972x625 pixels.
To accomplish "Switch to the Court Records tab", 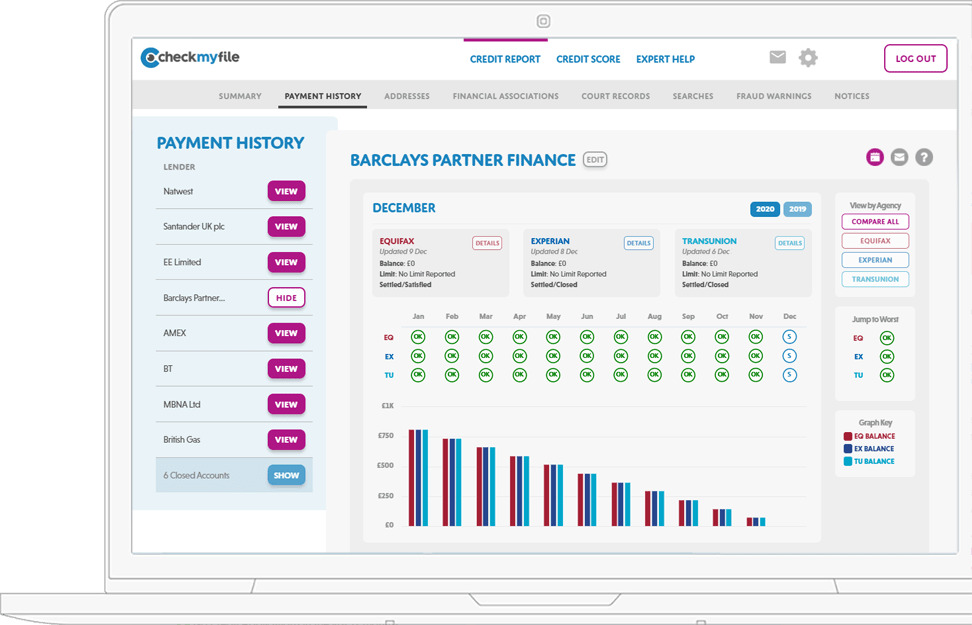I will (x=616, y=96).
